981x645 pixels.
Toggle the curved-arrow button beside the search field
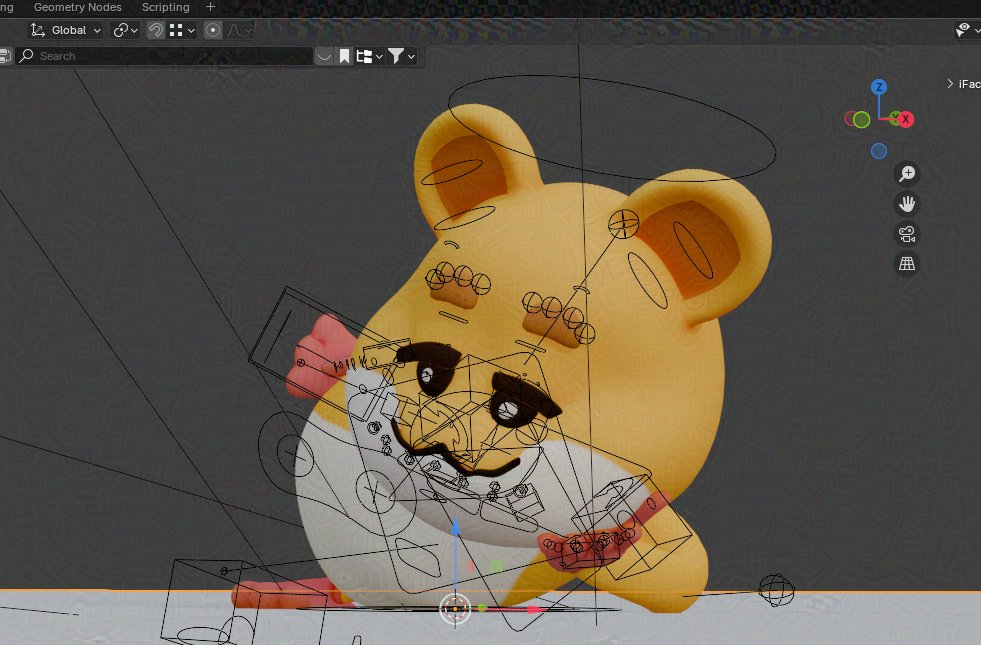[323, 56]
